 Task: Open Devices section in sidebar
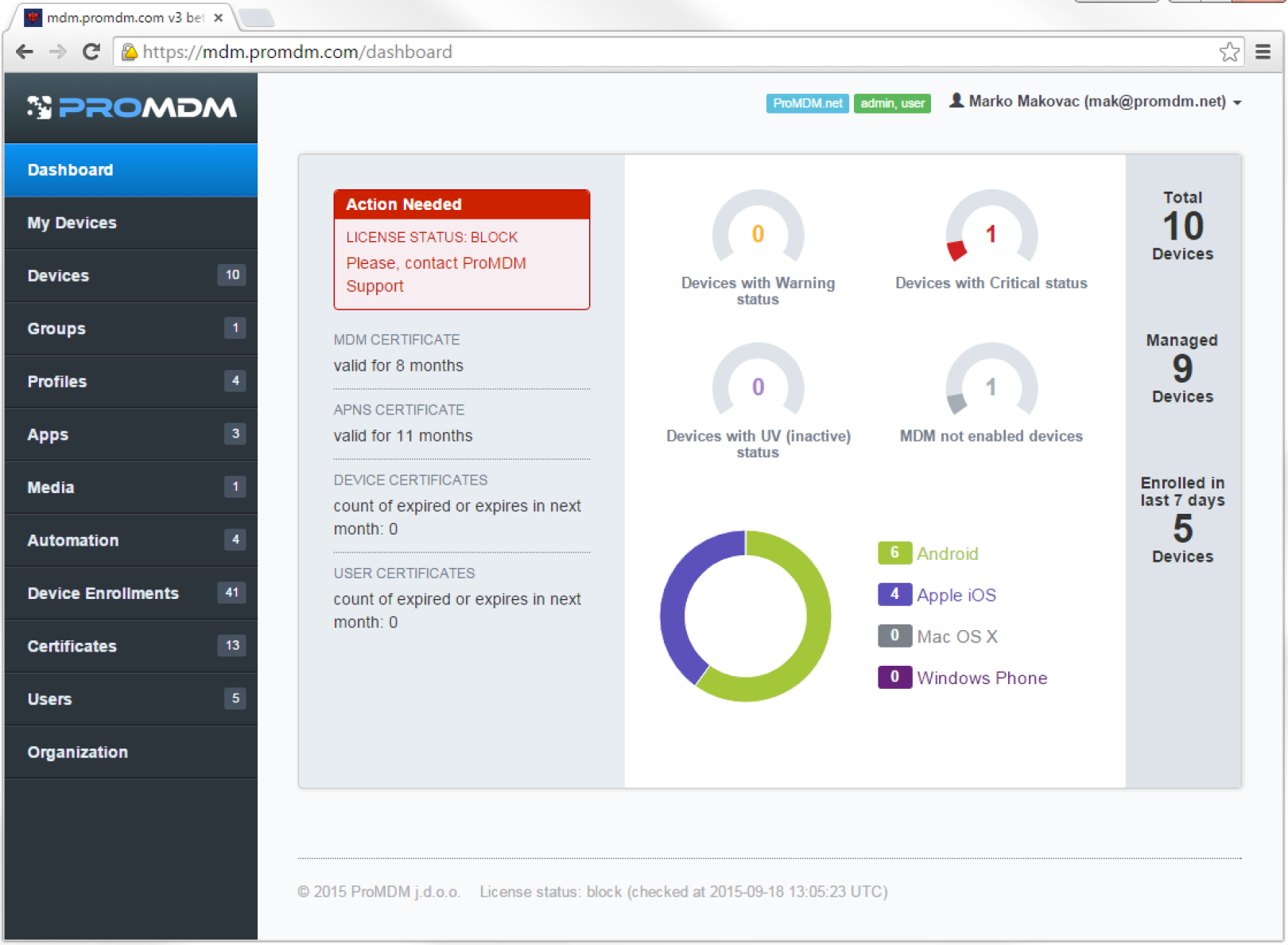(x=131, y=276)
